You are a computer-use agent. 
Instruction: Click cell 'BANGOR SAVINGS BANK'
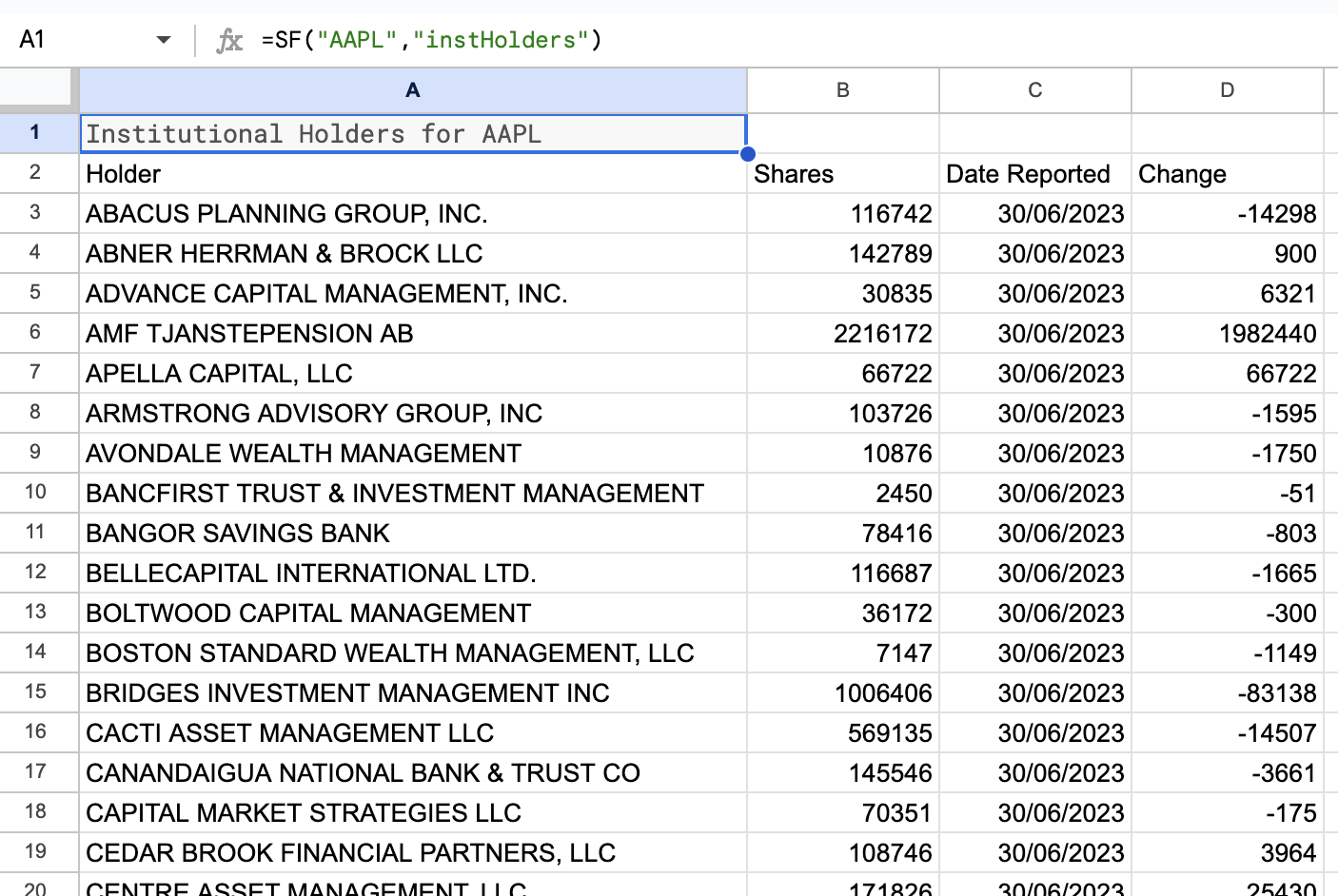click(413, 534)
